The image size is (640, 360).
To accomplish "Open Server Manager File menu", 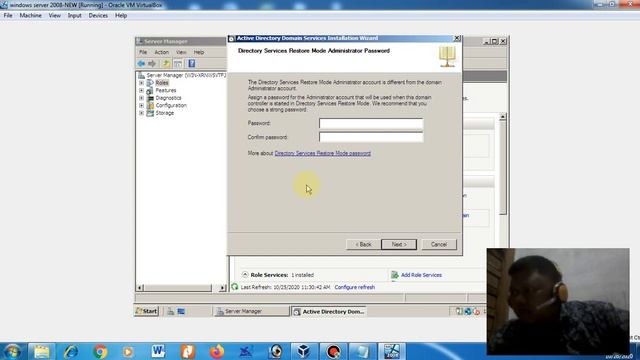I will coord(143,52).
